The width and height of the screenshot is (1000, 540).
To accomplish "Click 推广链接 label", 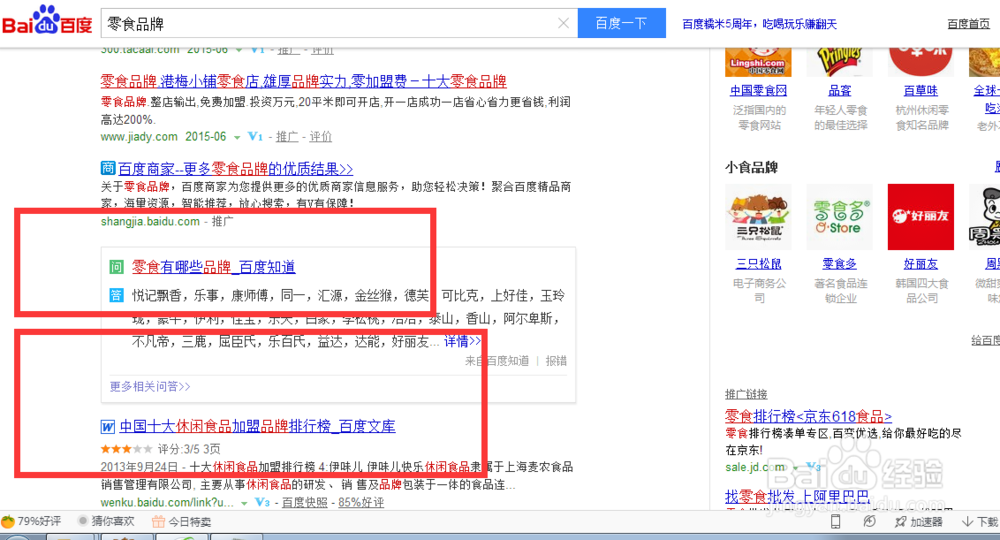I will (746, 394).
